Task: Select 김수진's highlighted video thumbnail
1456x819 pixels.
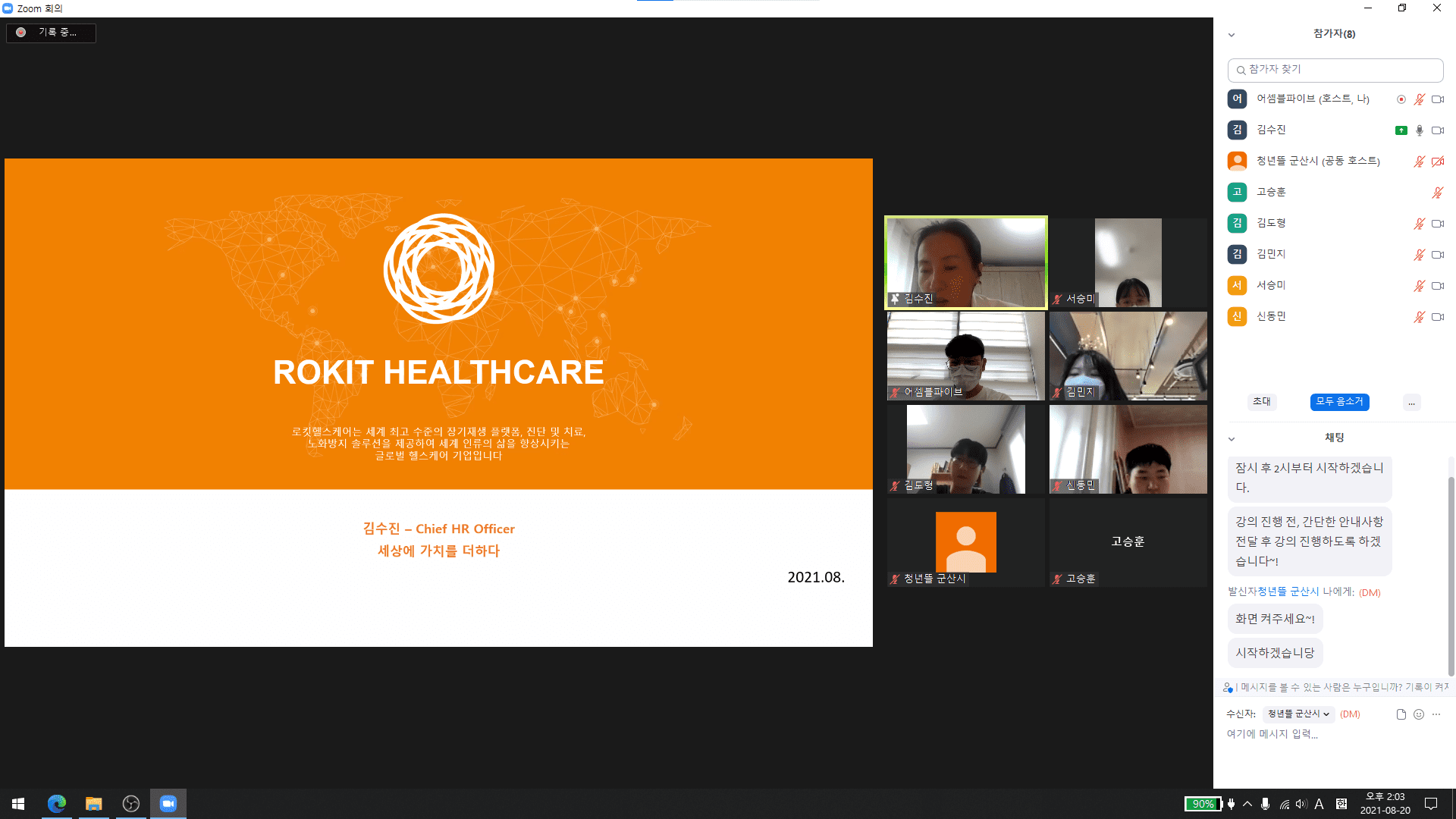Action: tap(965, 262)
